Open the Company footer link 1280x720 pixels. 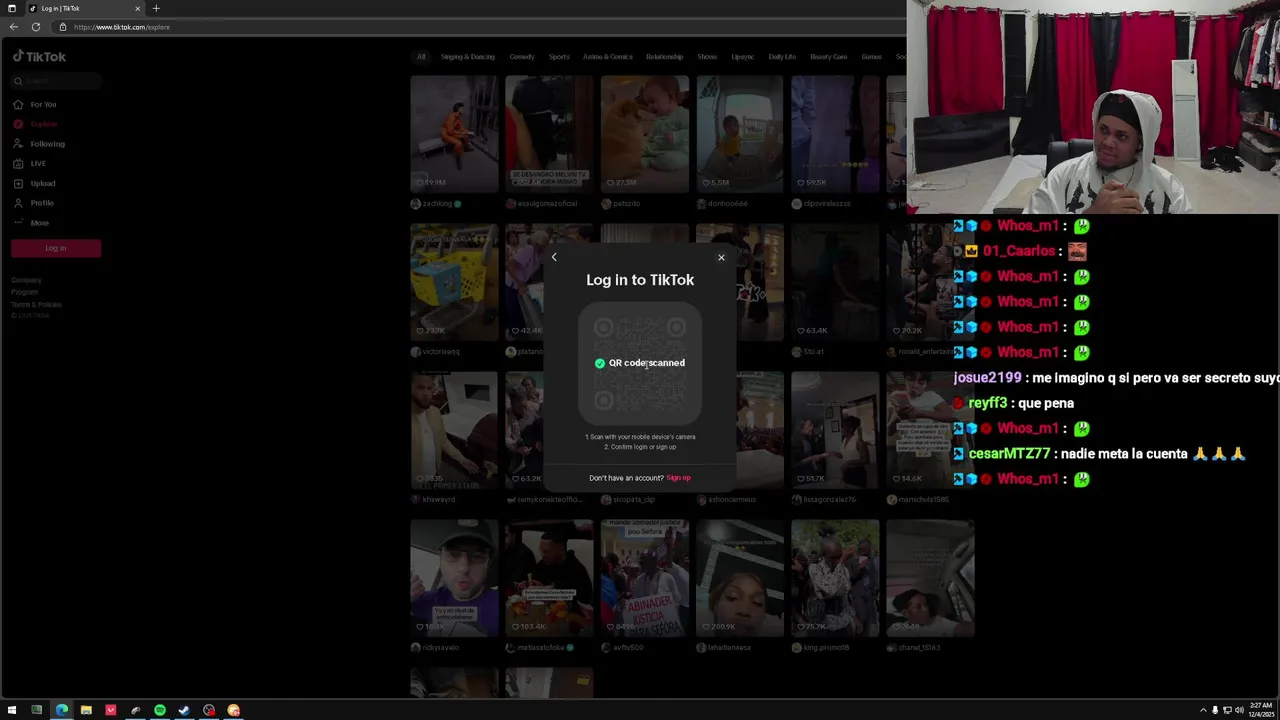26,280
